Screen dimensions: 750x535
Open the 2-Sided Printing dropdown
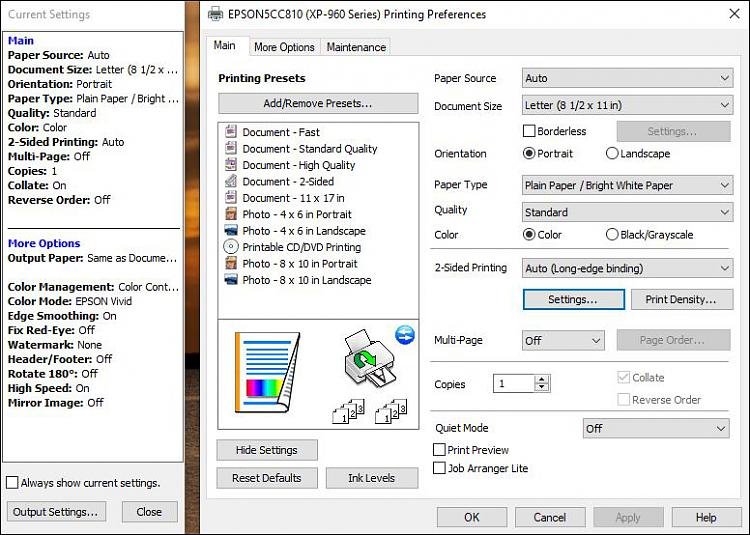(x=627, y=268)
